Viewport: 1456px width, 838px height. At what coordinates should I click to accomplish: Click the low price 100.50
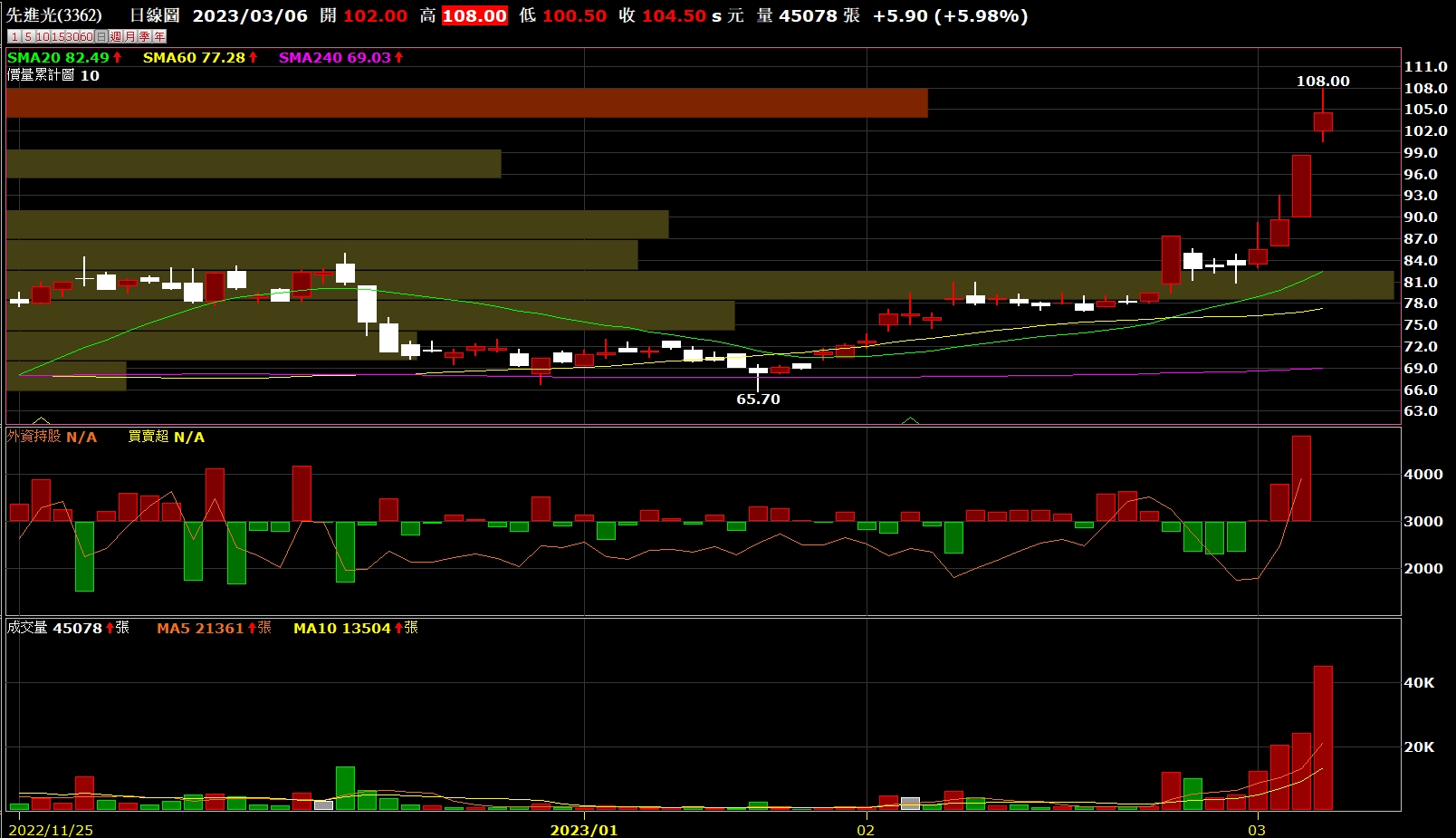tap(574, 15)
